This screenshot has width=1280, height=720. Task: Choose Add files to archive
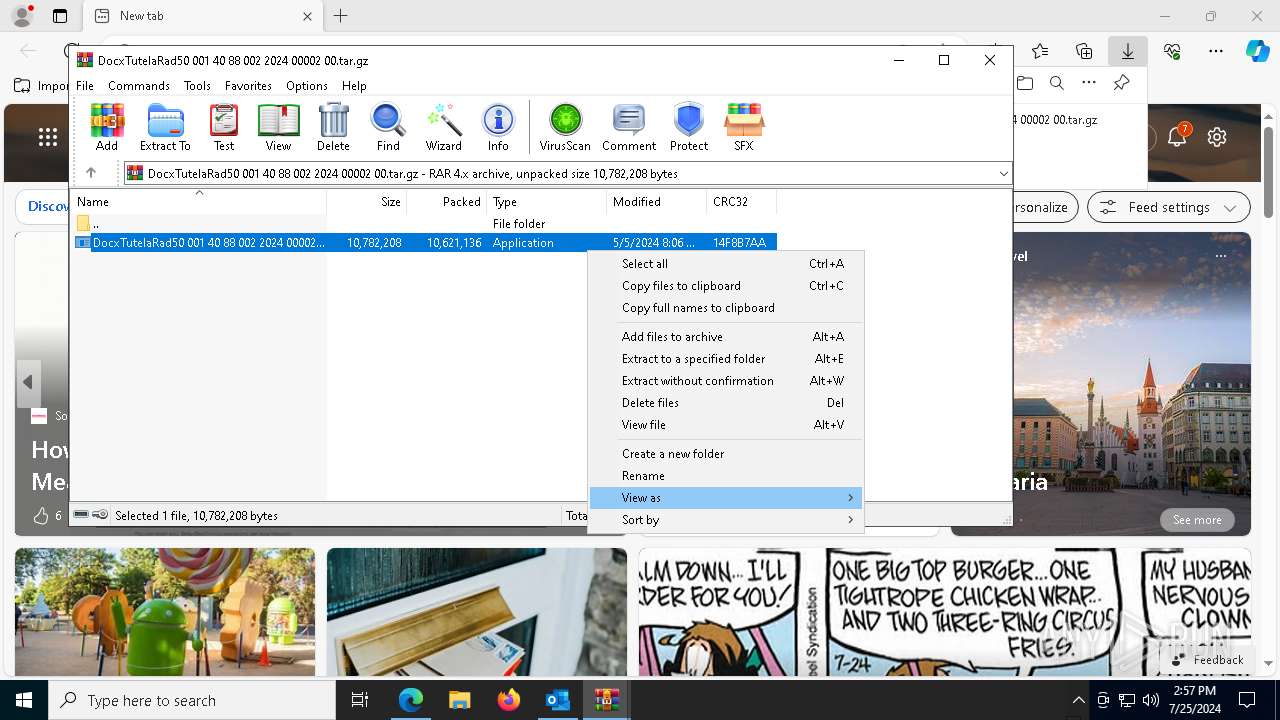pos(726,337)
